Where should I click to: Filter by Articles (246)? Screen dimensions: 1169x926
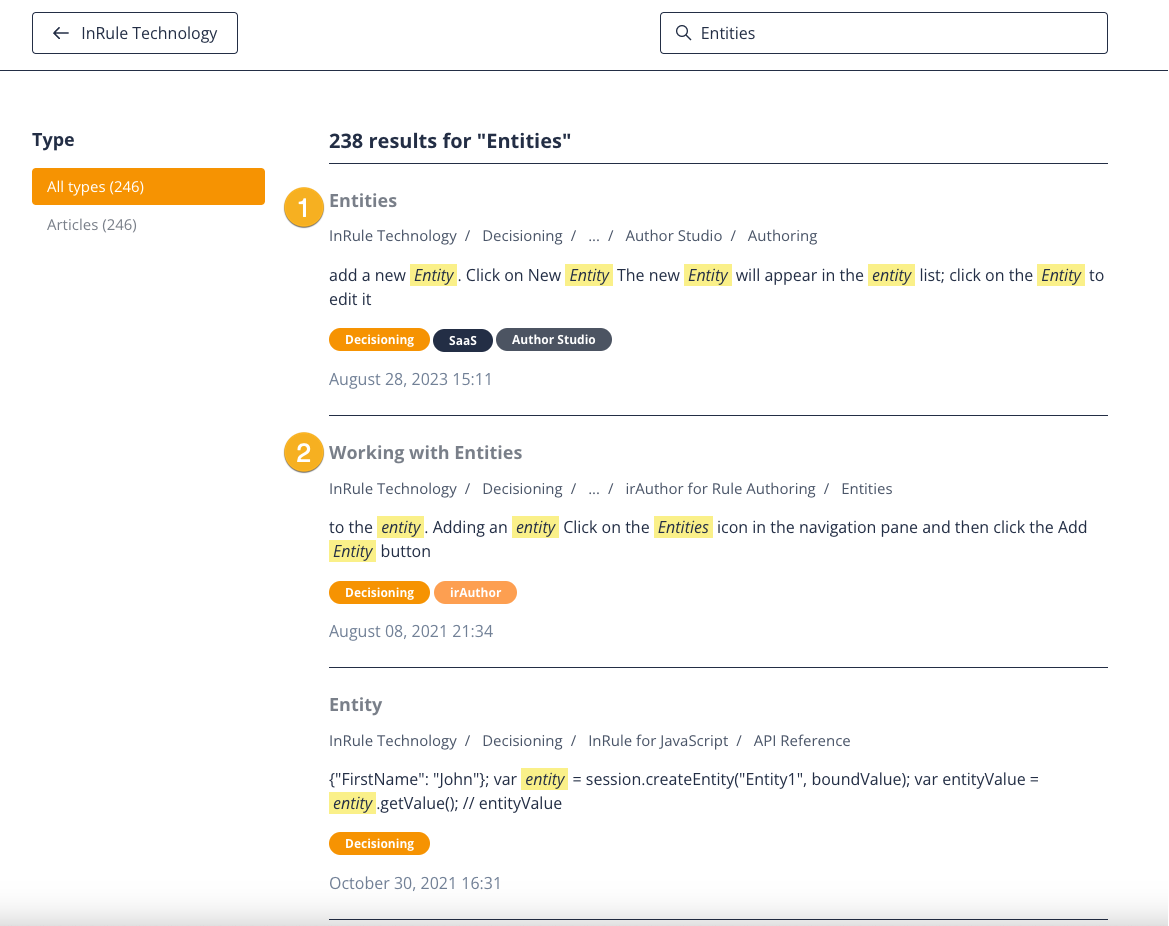click(92, 225)
